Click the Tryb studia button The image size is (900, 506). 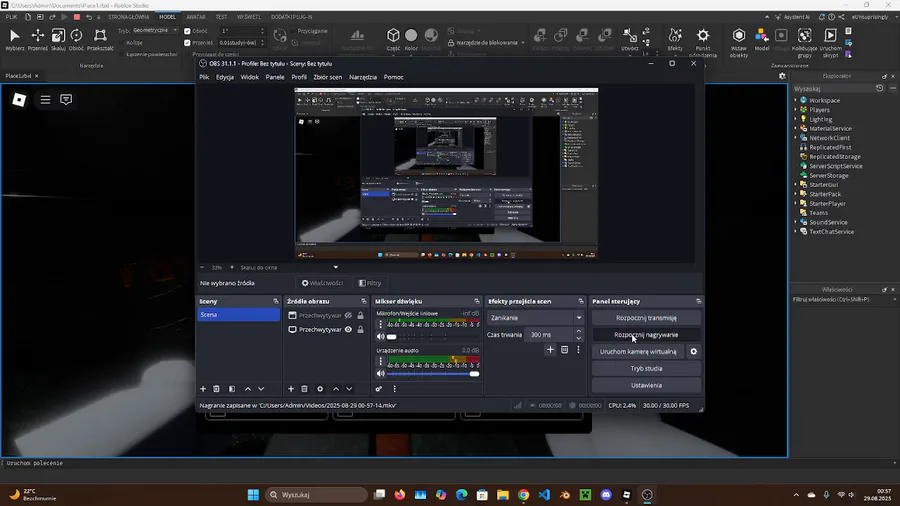tap(646, 368)
